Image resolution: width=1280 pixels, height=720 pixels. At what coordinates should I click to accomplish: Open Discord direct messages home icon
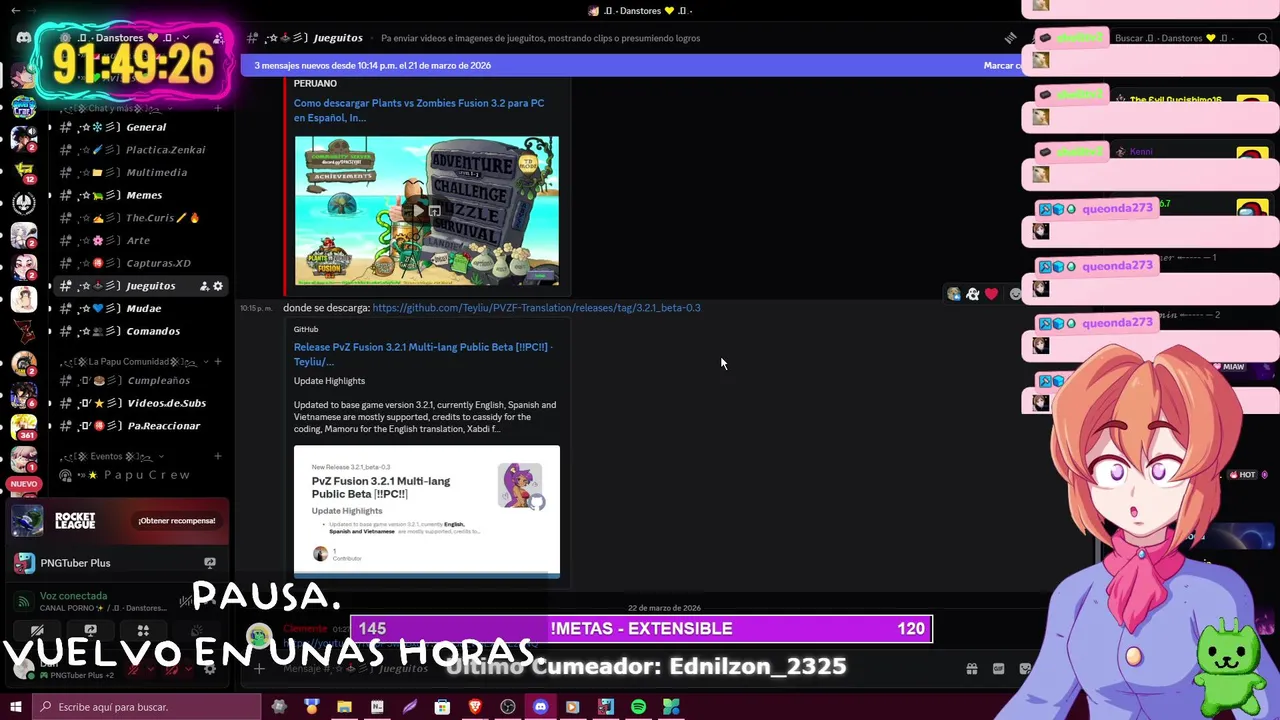(23, 38)
